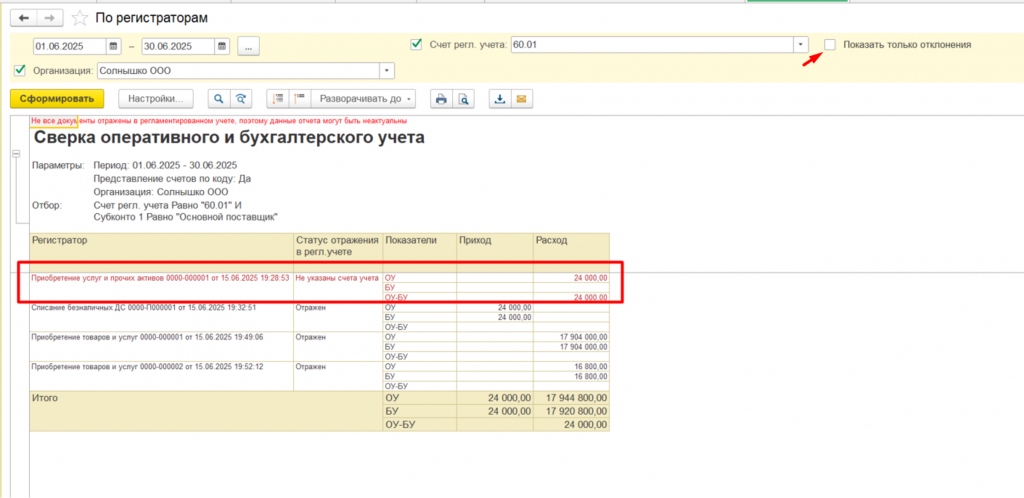Enable 'Показать только отклонения' checkbox
Viewport: 1024px width, 498px height.
coord(830,45)
